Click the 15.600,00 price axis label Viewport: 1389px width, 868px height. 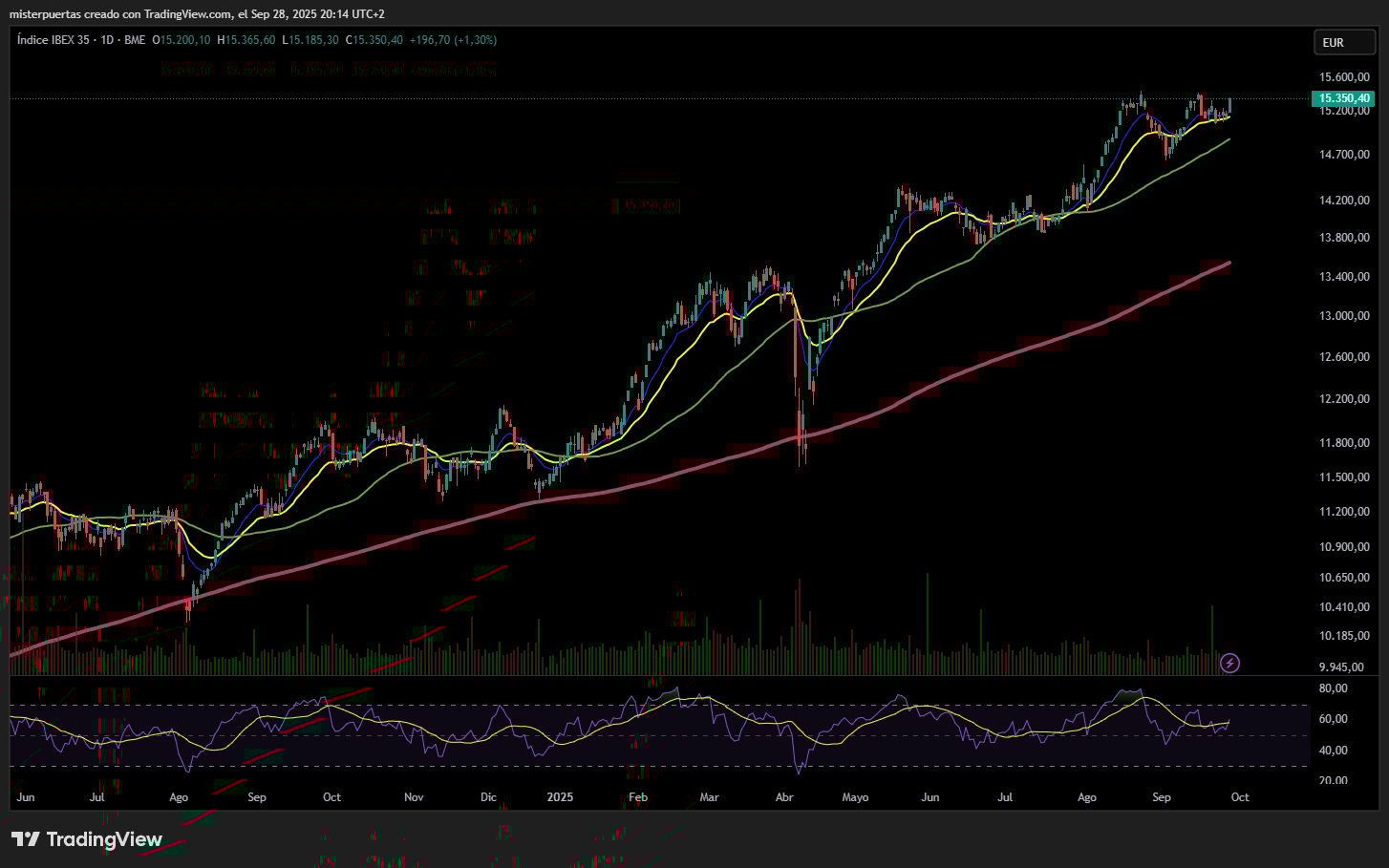click(1344, 77)
